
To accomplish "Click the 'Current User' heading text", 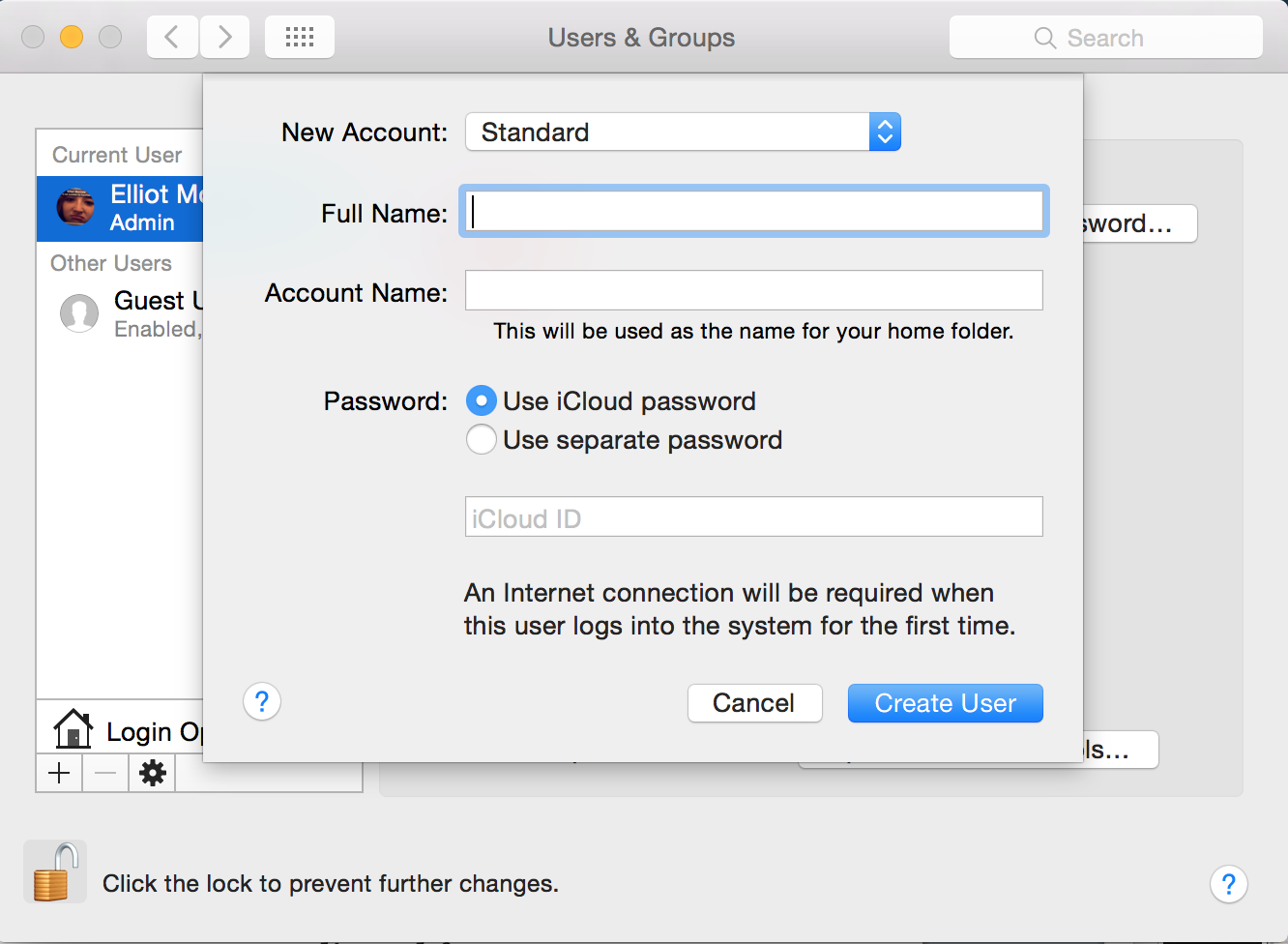I will tap(117, 155).
